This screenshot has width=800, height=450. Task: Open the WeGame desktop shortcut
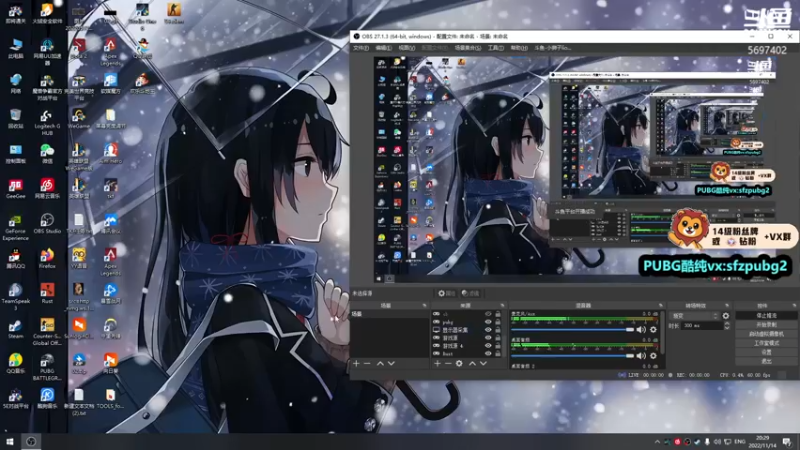click(x=79, y=118)
